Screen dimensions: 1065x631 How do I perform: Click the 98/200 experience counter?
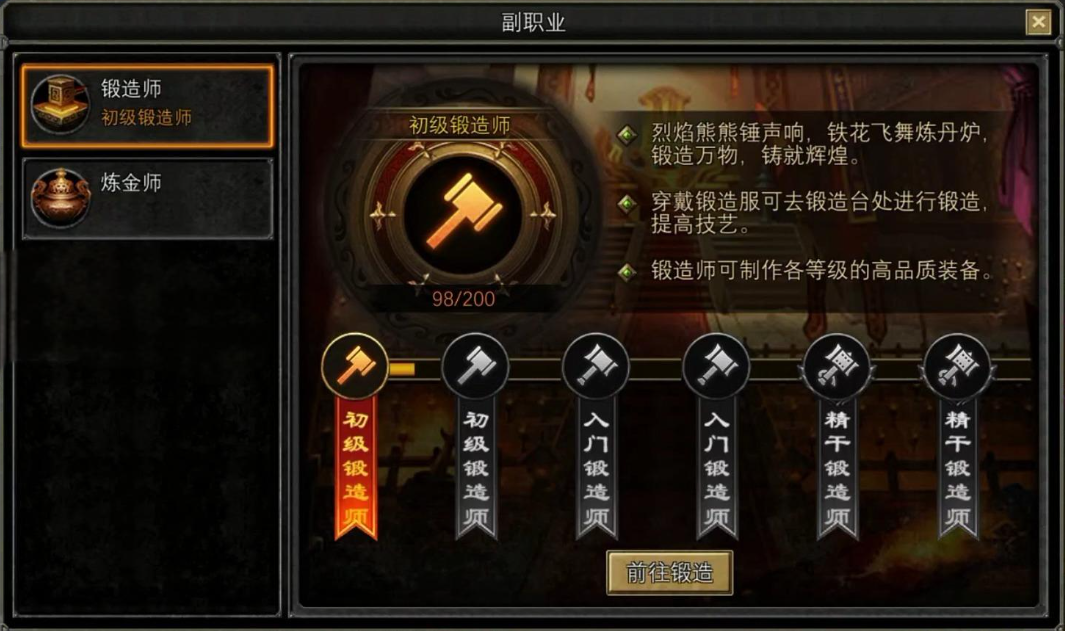point(463,299)
